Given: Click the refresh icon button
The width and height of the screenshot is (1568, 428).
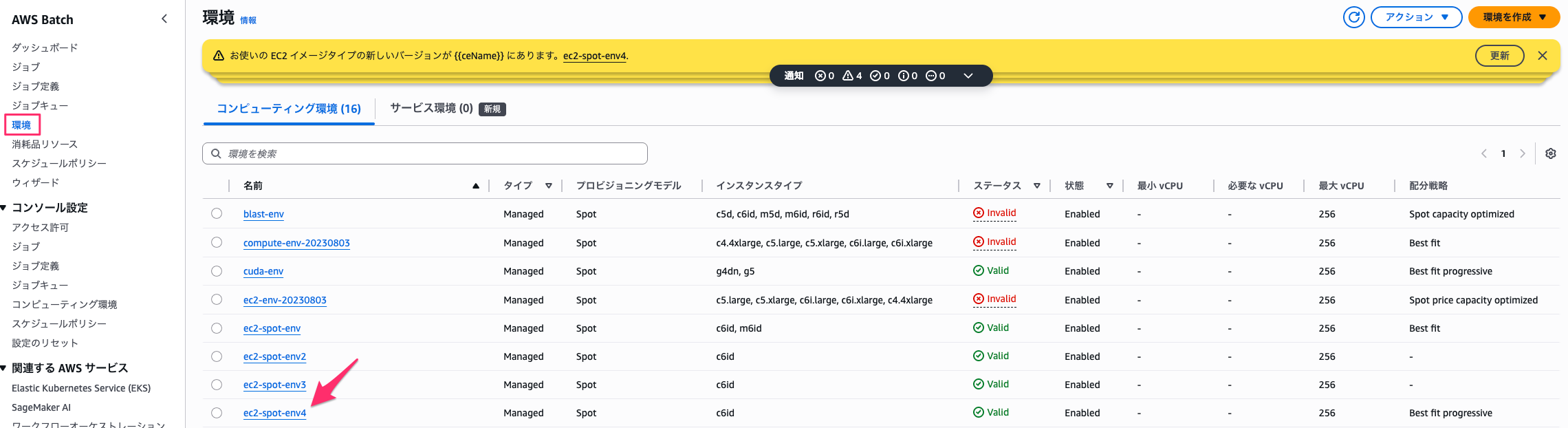Looking at the screenshot, I should tap(1353, 17).
